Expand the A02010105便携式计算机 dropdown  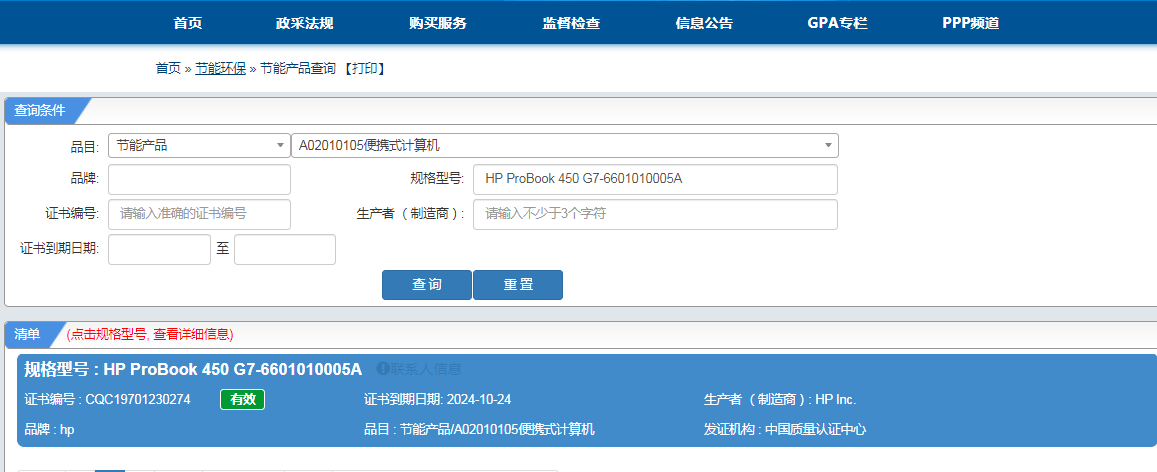click(x=564, y=145)
